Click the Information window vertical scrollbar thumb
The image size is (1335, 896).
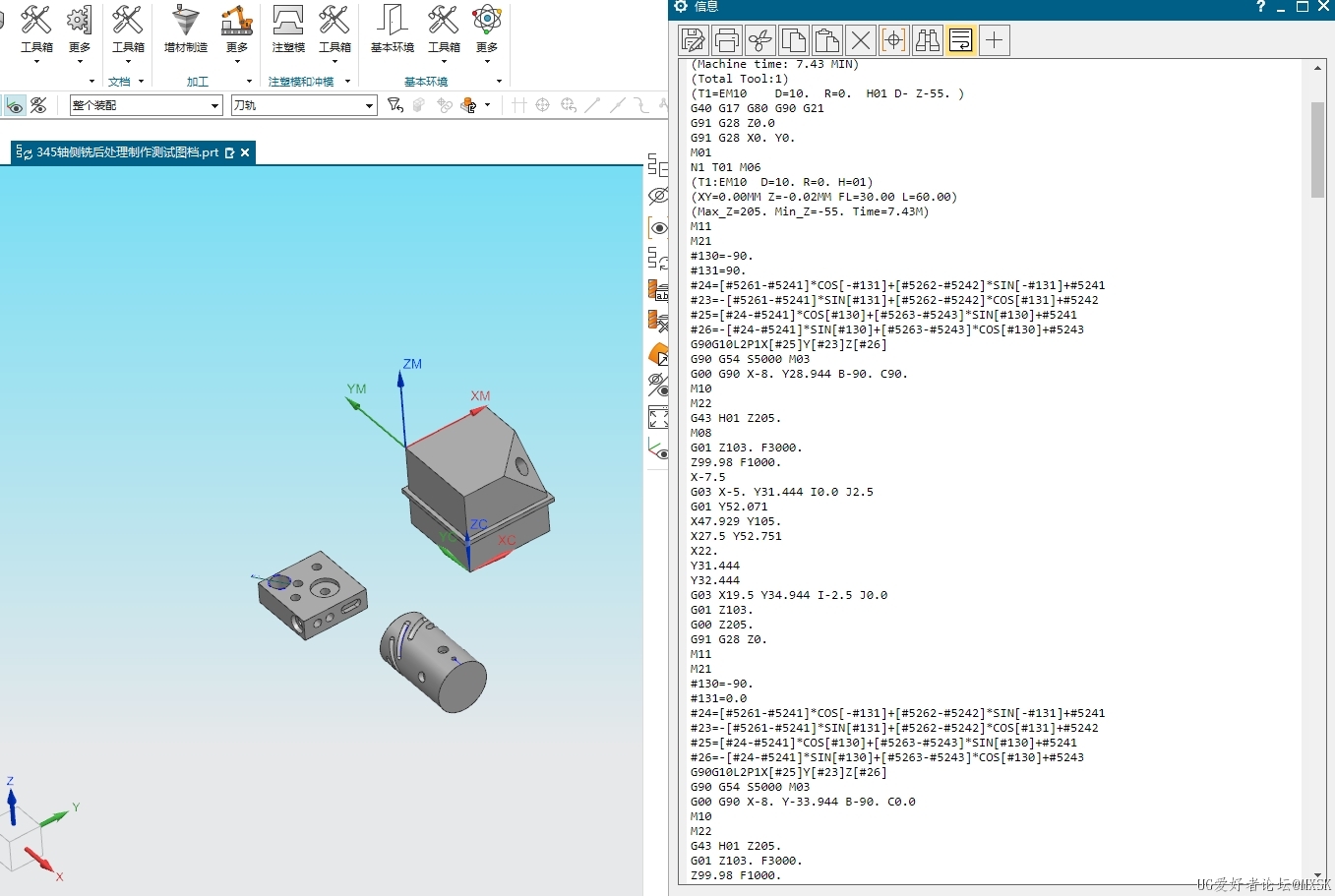pyautogui.click(x=1317, y=149)
